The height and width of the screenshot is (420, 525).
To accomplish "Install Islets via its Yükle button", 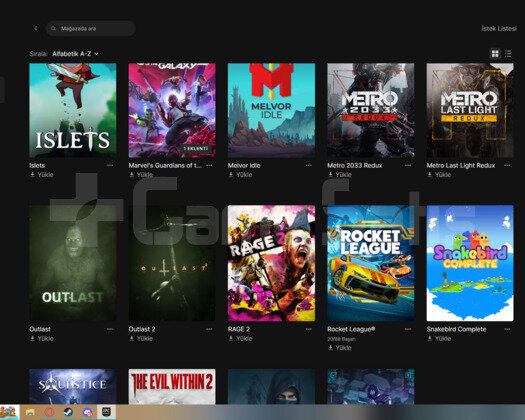I will (42, 175).
